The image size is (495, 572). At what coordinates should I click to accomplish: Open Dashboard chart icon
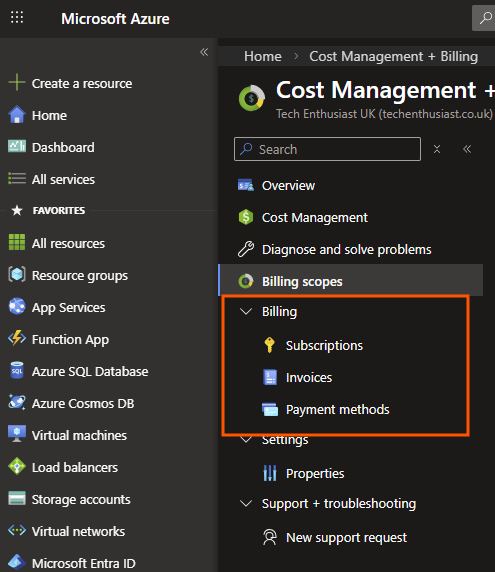[17, 147]
